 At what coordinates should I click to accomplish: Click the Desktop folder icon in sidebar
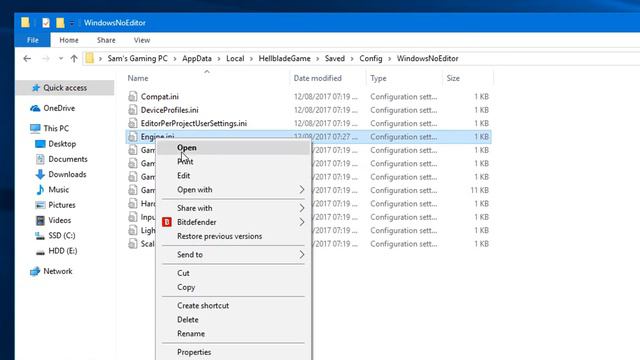40,144
